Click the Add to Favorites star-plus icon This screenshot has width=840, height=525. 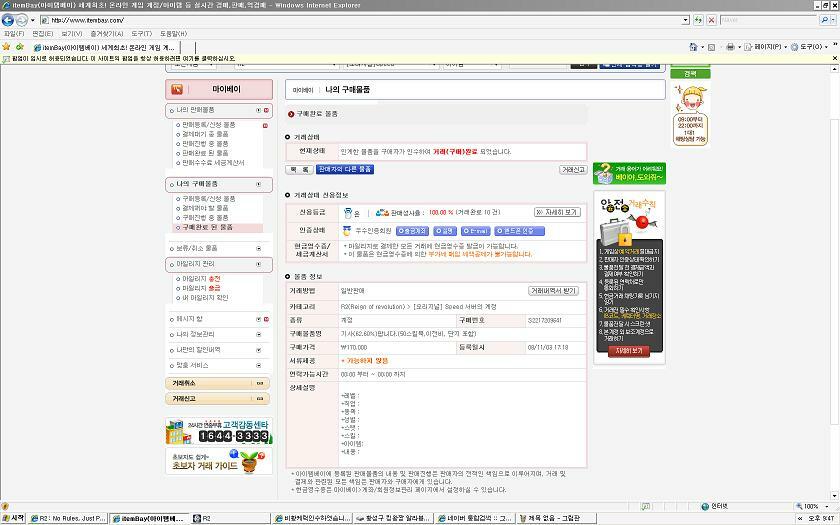tap(20, 47)
